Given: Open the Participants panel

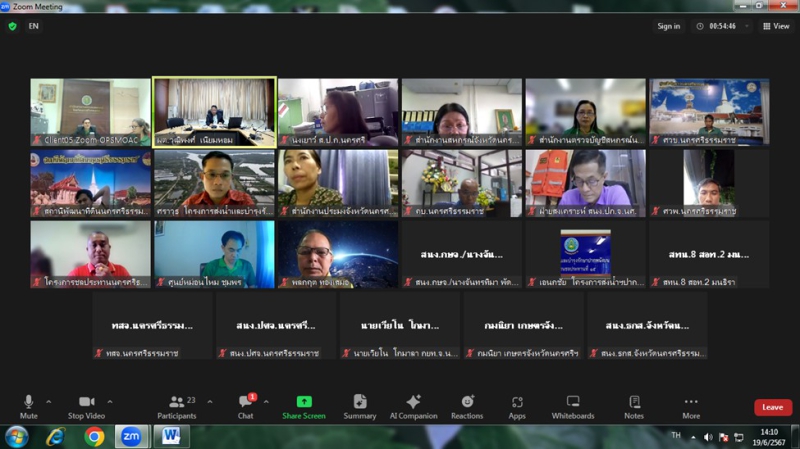Looking at the screenshot, I should pyautogui.click(x=176, y=405).
